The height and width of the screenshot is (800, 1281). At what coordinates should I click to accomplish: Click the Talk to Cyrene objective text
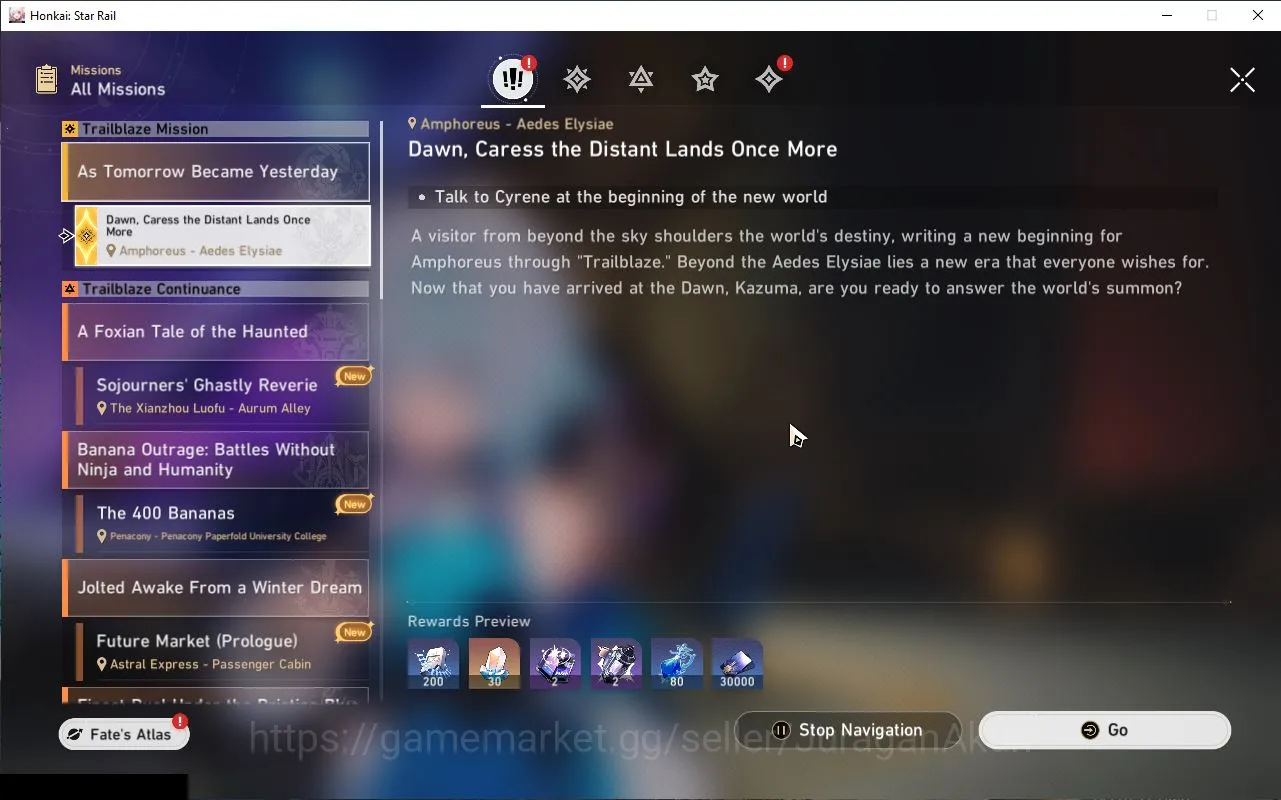[631, 197]
